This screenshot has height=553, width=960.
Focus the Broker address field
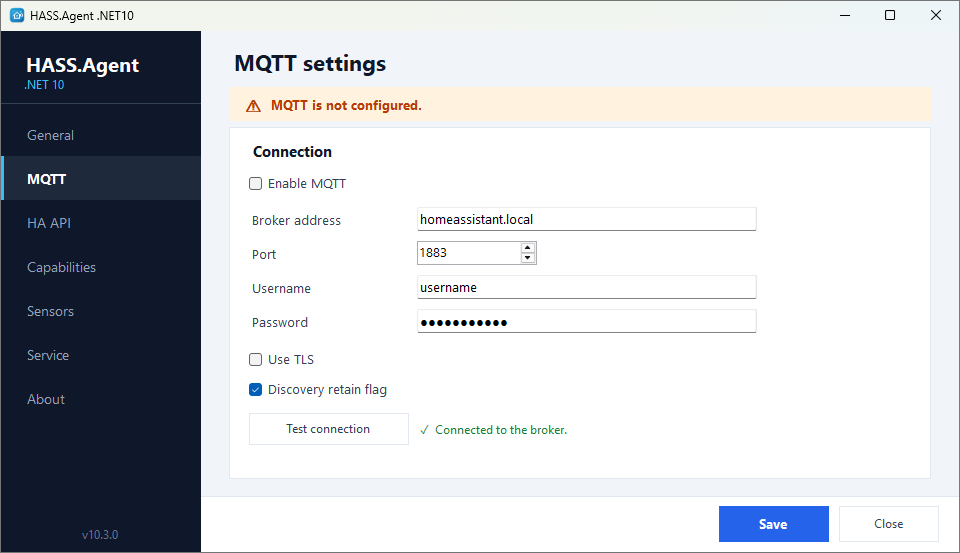pos(587,219)
